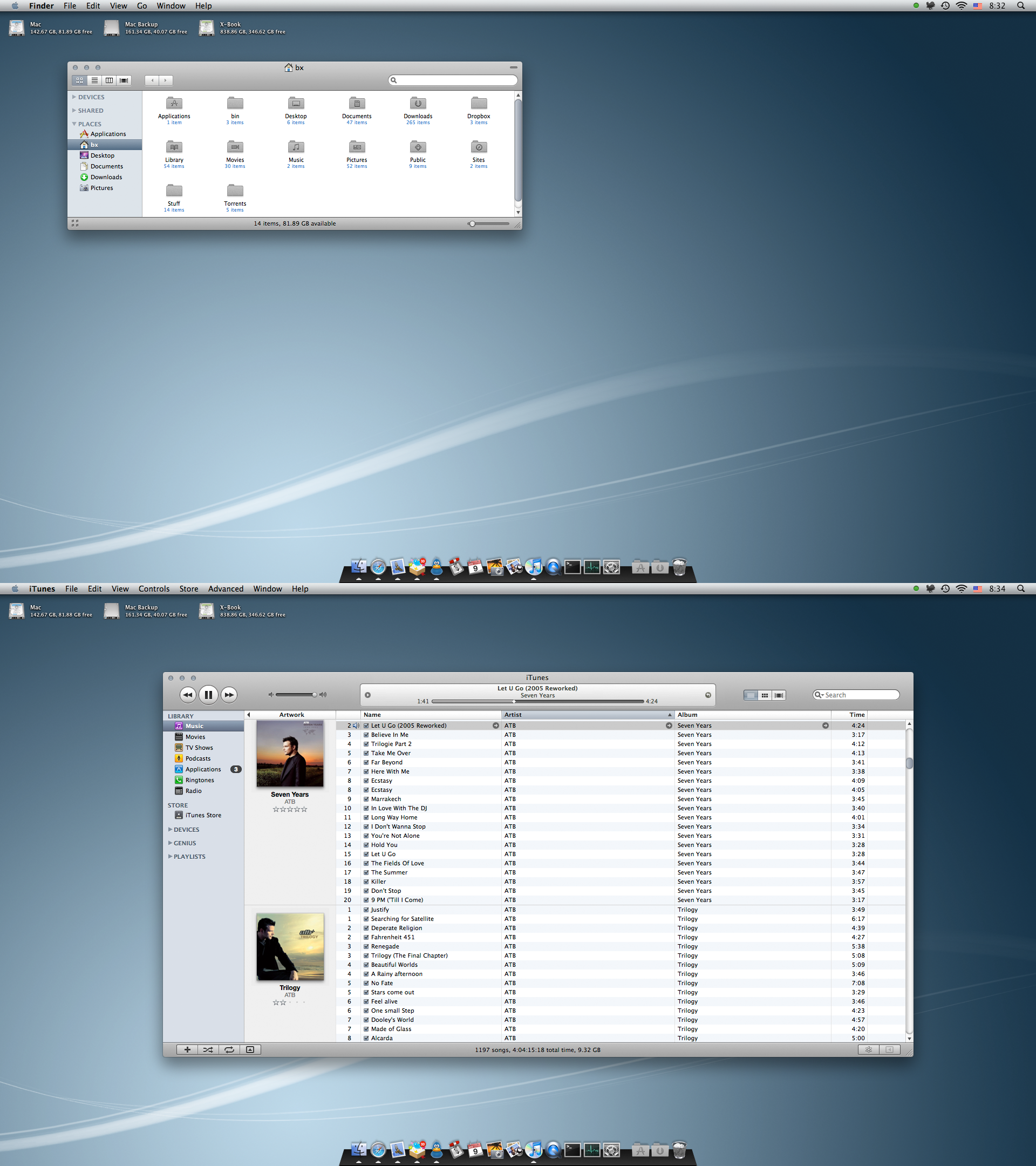The image size is (1036, 1166).
Task: Toggle repeat in iTunes bottom bar
Action: (229, 1049)
